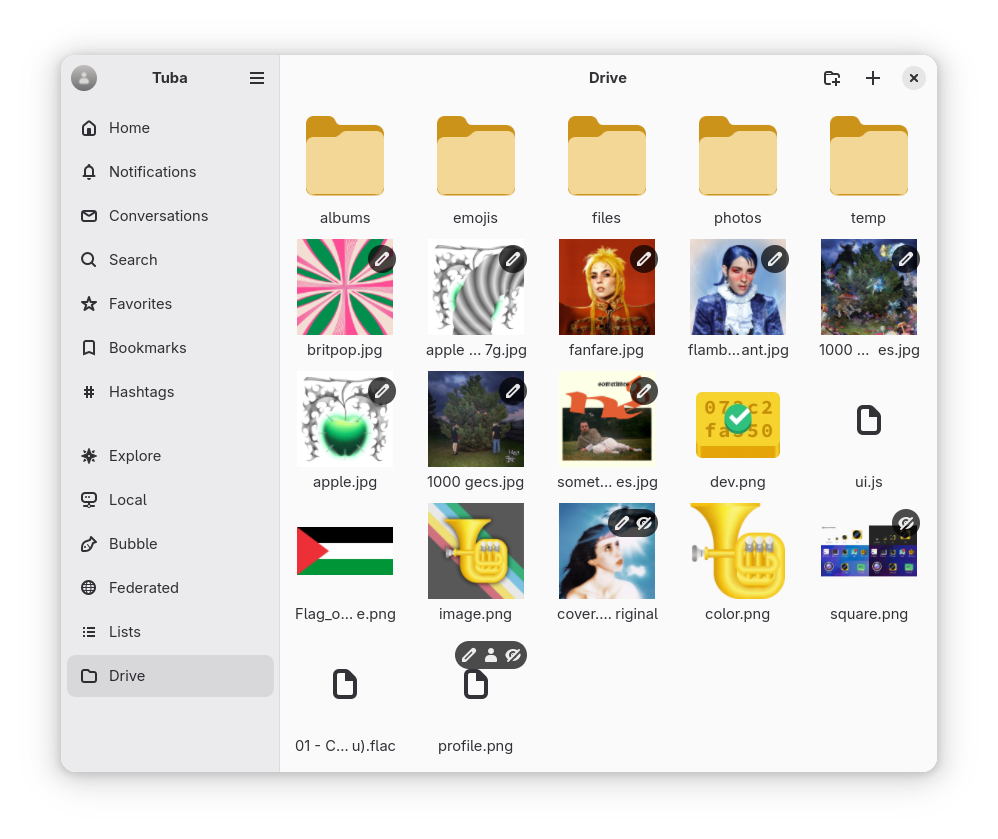Click the pencil badge on fanfare.jpg
Image resolution: width=998 pixels, height=839 pixels.
pyautogui.click(x=643, y=259)
